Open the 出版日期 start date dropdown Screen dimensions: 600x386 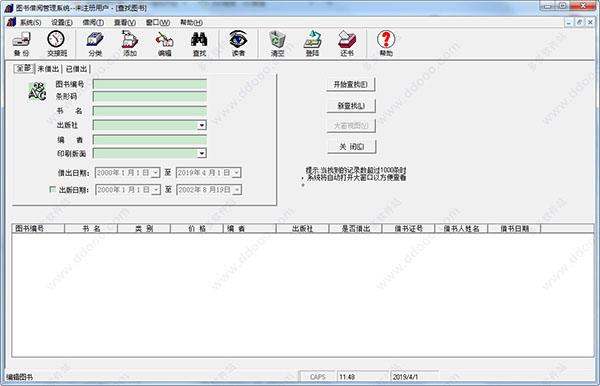(156, 190)
